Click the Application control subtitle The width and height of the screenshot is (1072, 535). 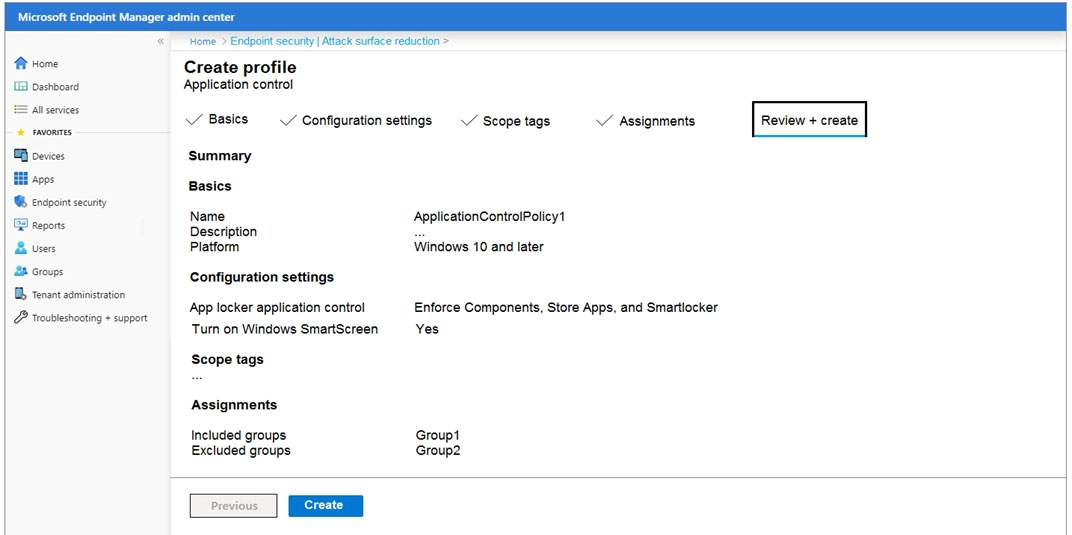tap(239, 85)
